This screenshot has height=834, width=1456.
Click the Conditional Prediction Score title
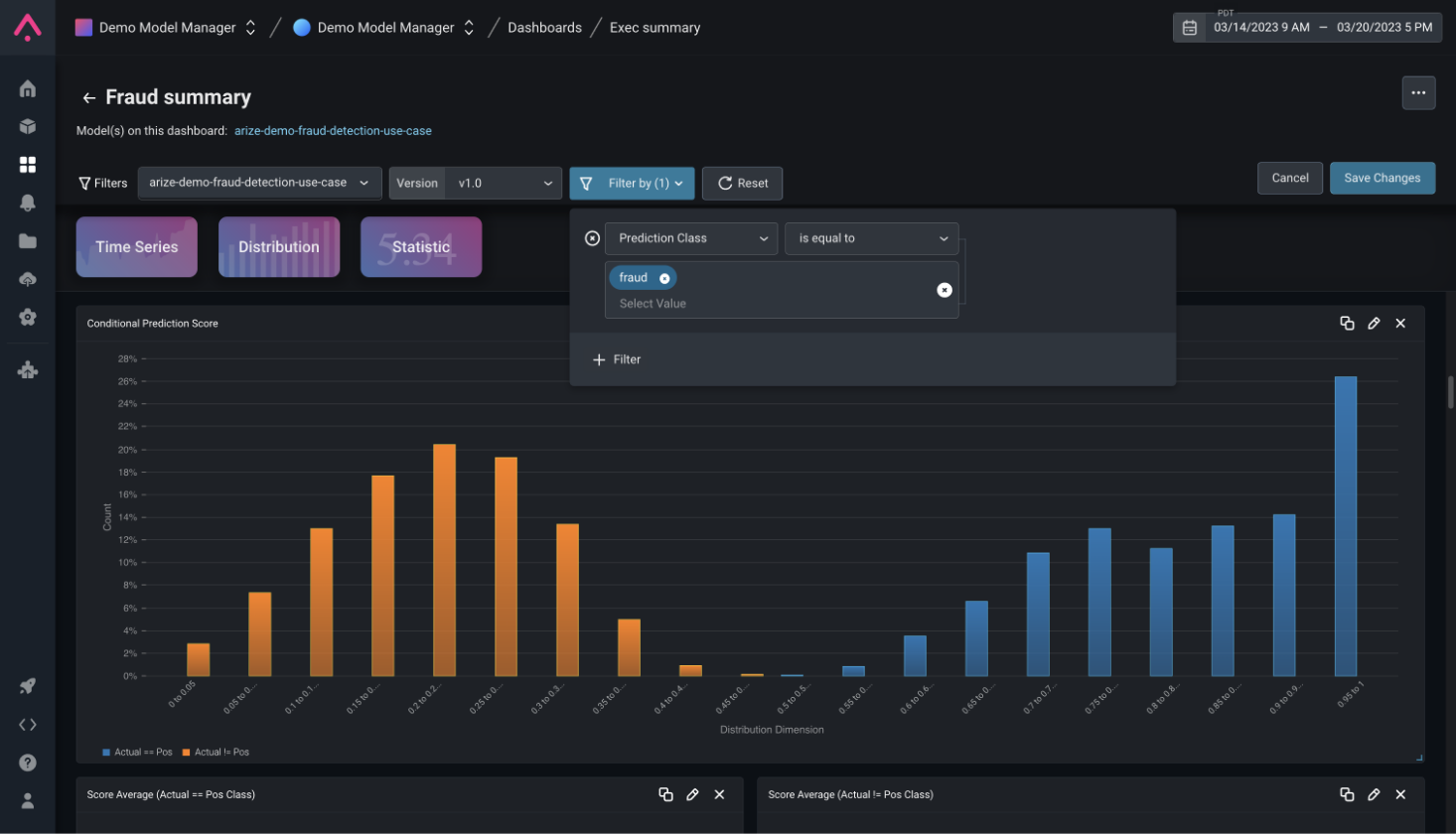pyautogui.click(x=152, y=324)
